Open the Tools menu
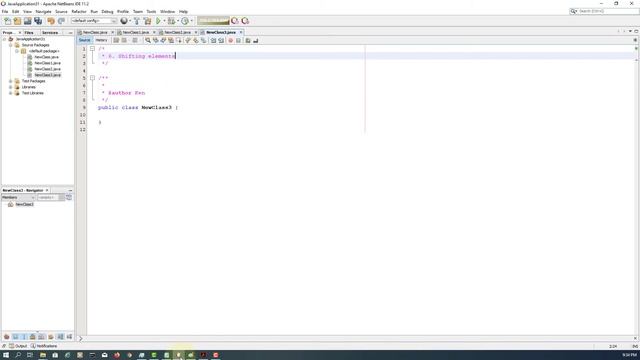The image size is (640, 360). click(151, 11)
